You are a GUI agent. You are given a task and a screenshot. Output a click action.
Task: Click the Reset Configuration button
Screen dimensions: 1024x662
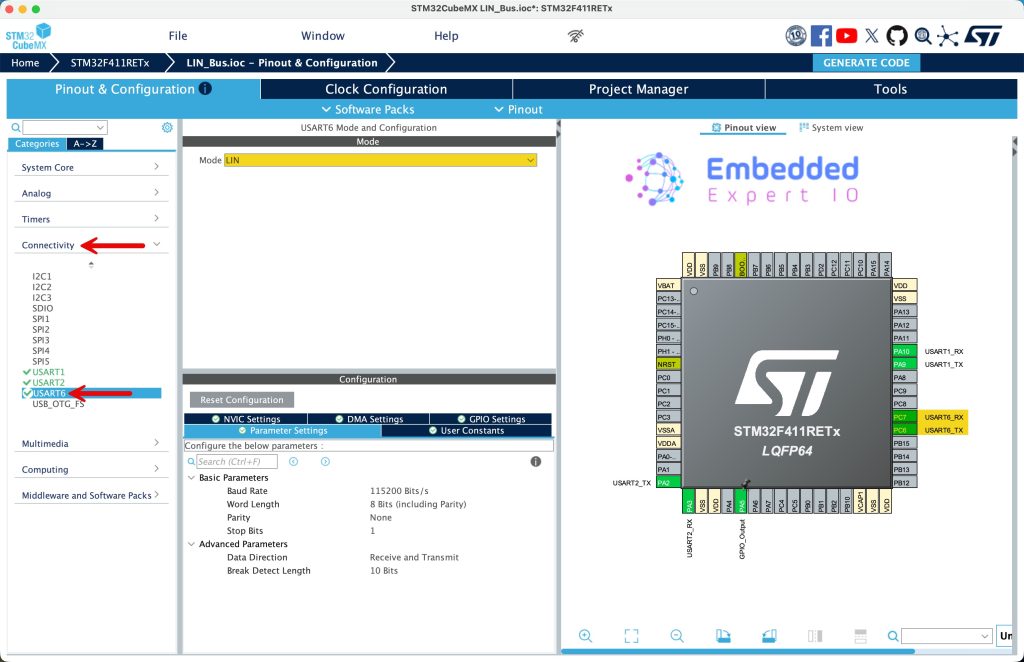[x=241, y=400]
